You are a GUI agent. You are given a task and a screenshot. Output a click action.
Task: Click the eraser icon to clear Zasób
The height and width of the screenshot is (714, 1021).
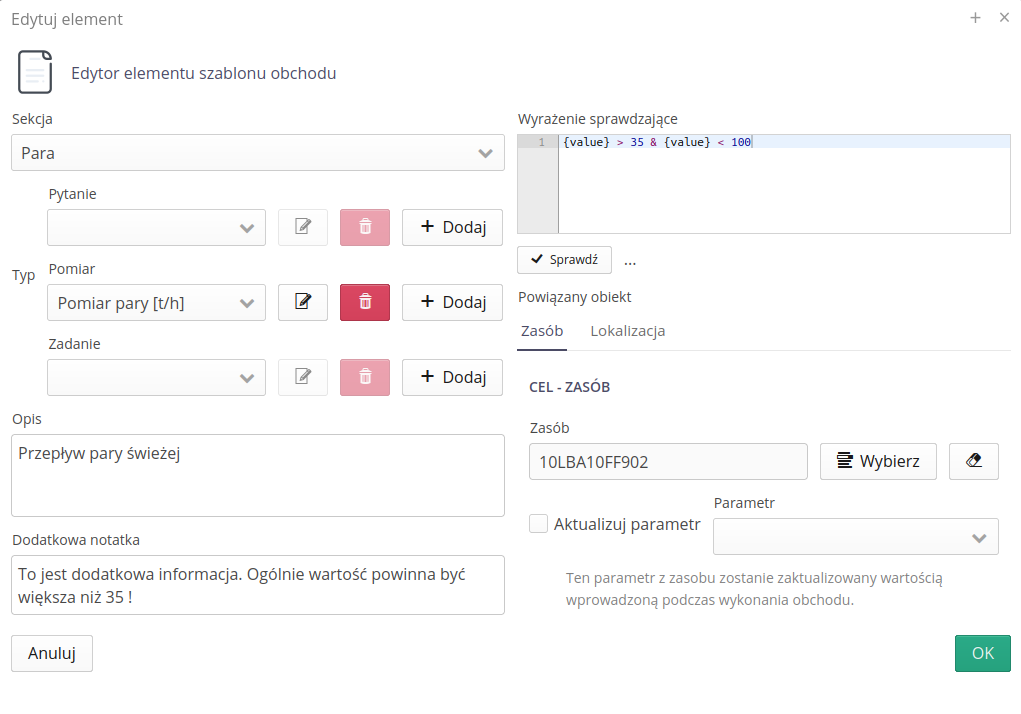973,461
